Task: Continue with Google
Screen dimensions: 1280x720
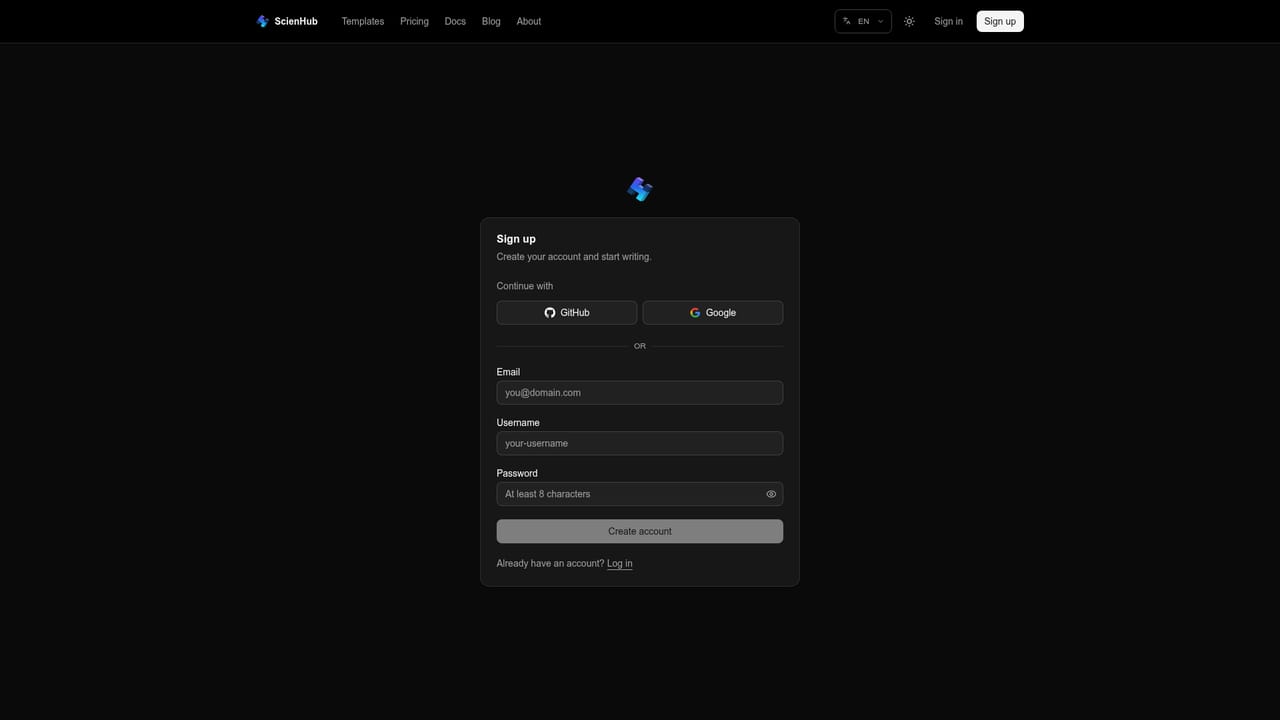Action: click(713, 313)
